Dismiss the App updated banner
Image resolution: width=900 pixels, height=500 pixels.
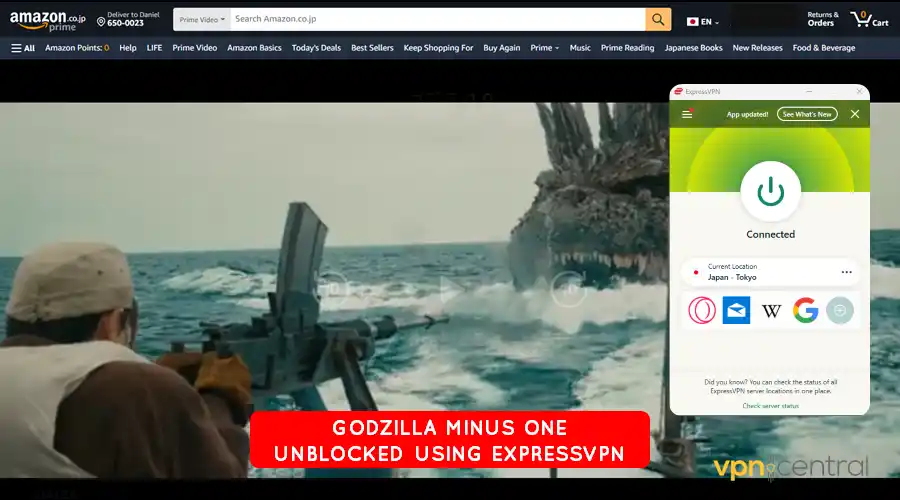point(855,114)
